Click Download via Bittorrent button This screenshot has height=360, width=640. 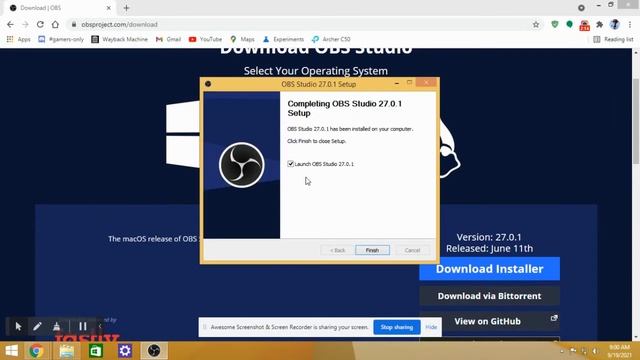(x=489, y=296)
